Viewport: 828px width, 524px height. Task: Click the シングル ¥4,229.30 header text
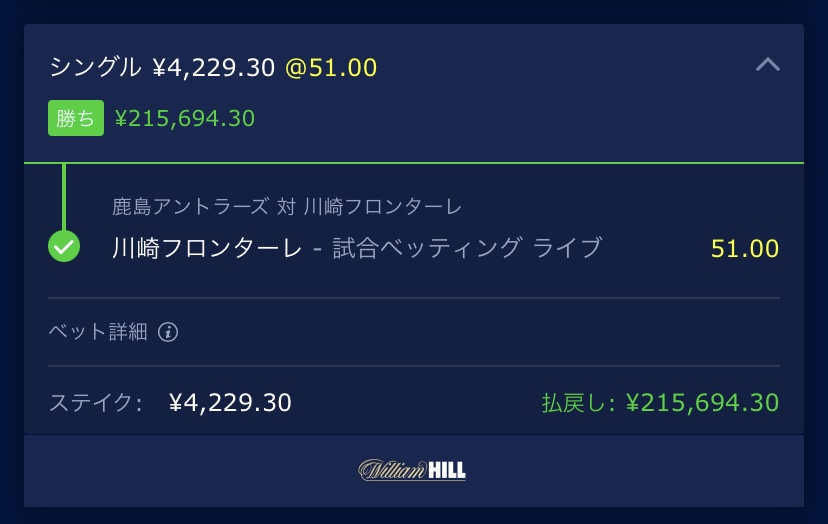point(162,68)
